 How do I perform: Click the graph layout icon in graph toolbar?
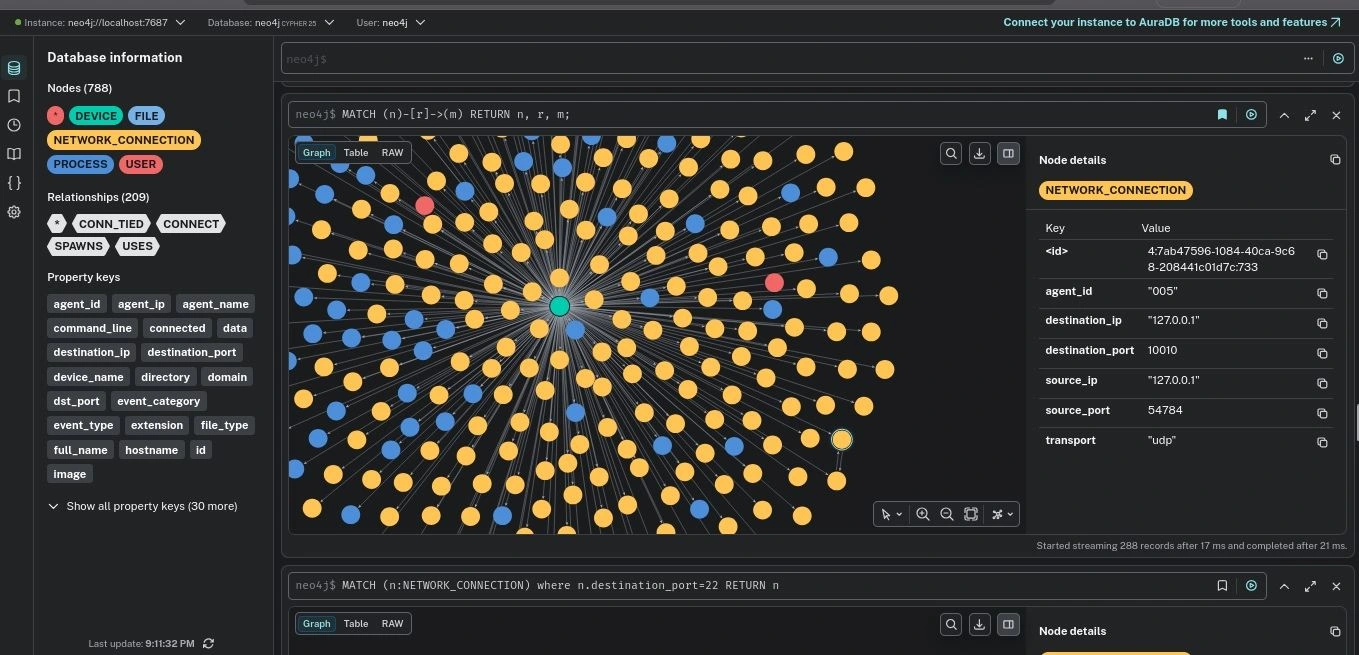point(997,514)
